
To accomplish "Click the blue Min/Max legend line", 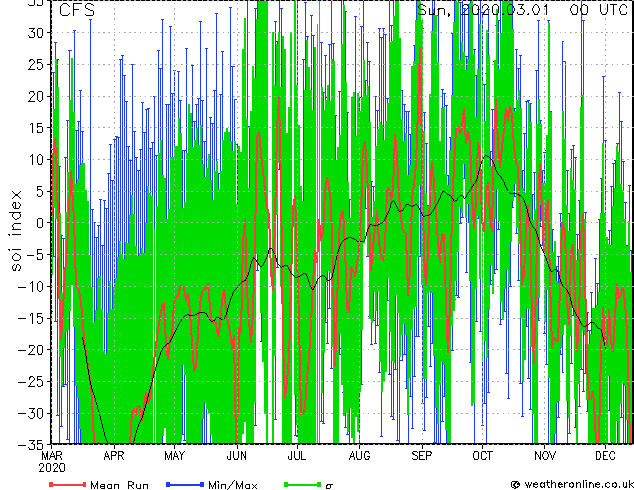I will [x=185, y=484].
